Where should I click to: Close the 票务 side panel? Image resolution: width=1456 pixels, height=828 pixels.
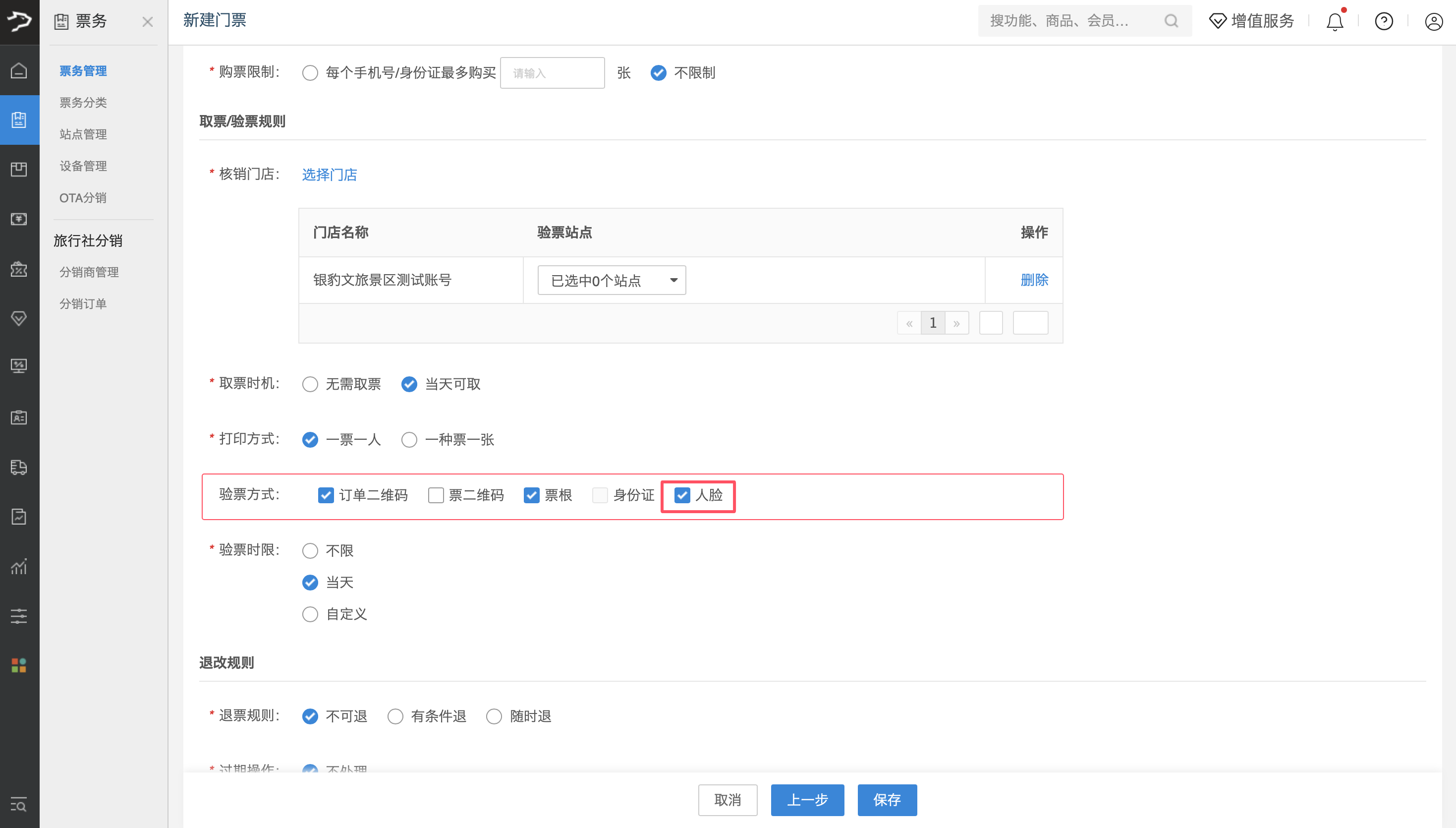147,22
